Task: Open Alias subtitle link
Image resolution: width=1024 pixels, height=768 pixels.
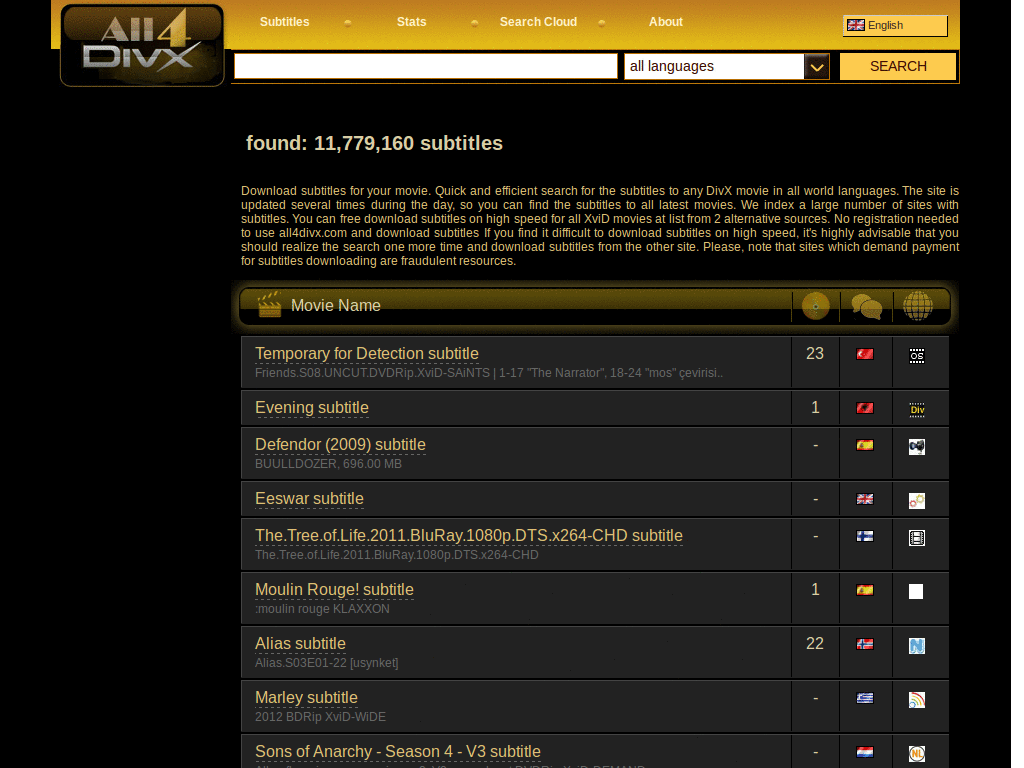Action: pyautogui.click(x=300, y=644)
